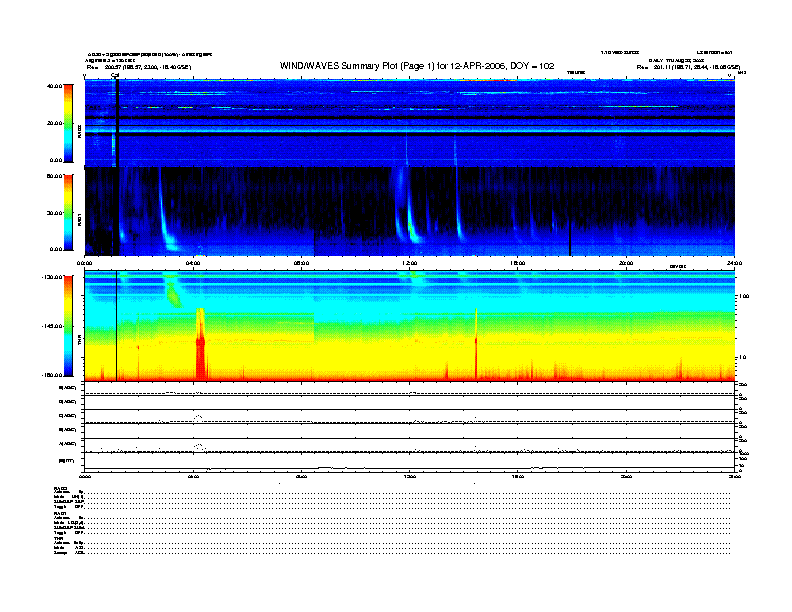Click the 10 label on TNR right axis
Image resolution: width=792 pixels, height=612 pixels.
point(743,358)
